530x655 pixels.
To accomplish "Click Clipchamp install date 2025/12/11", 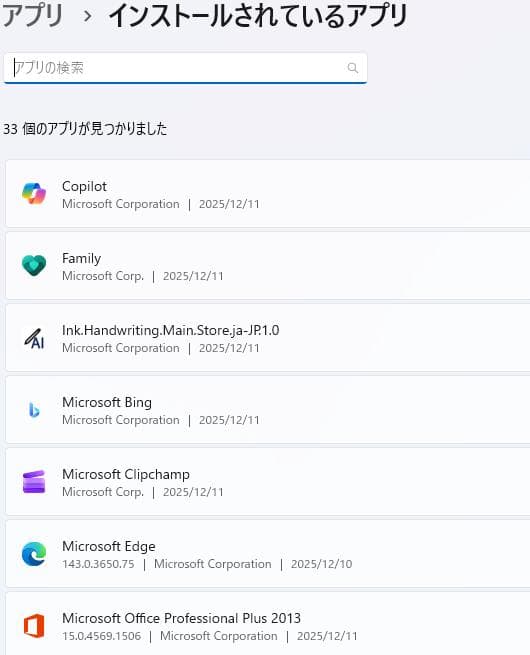I will (x=193, y=492).
